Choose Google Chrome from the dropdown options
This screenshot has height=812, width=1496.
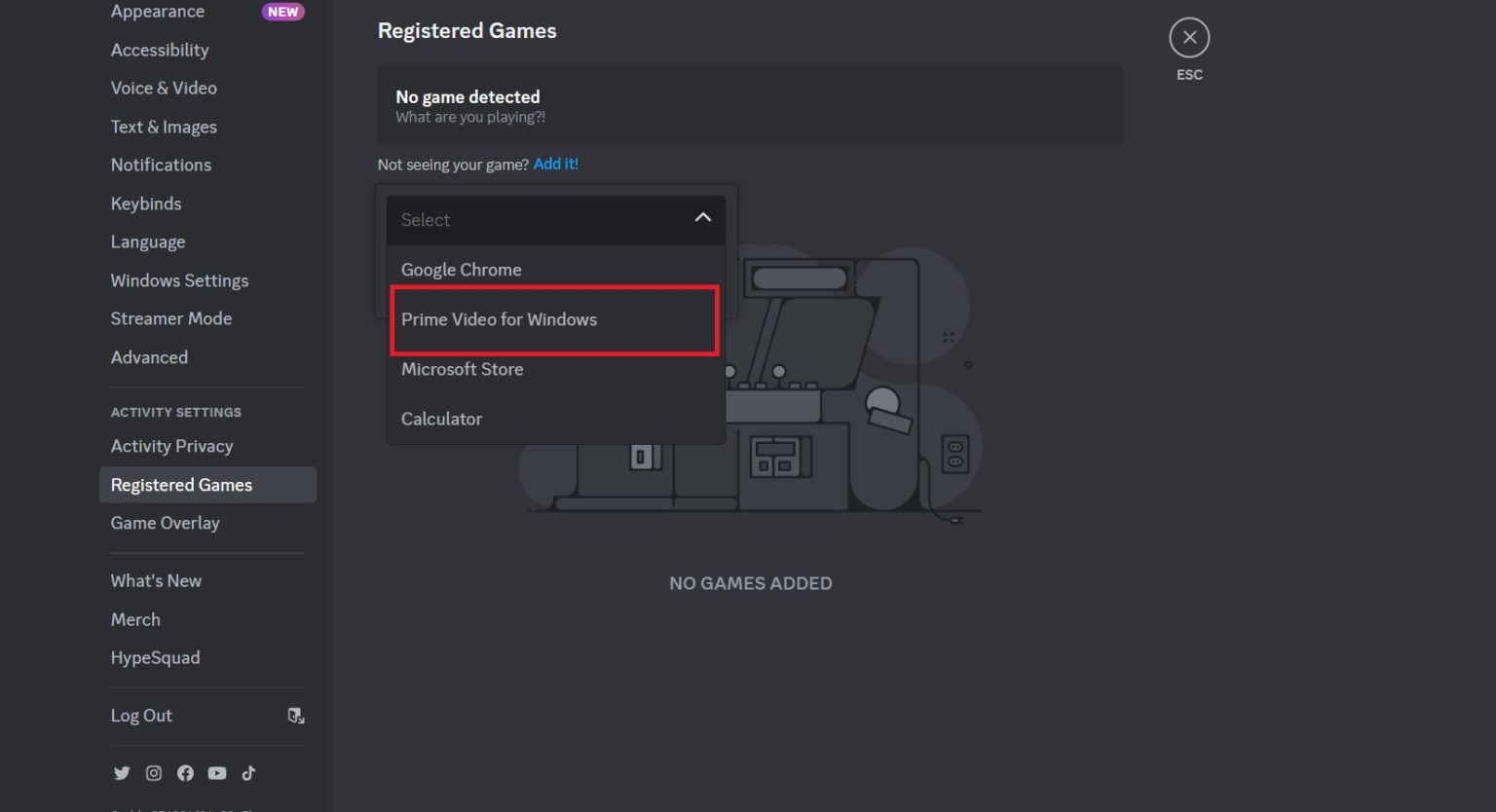461,269
